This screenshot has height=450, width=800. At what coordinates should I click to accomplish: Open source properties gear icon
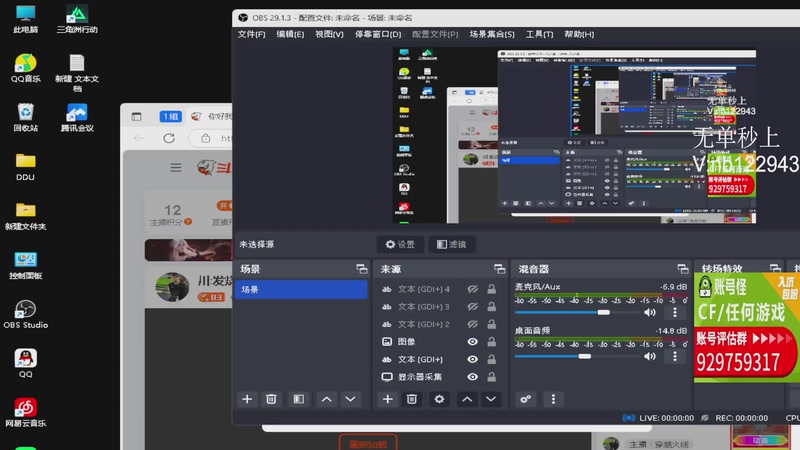click(x=439, y=399)
